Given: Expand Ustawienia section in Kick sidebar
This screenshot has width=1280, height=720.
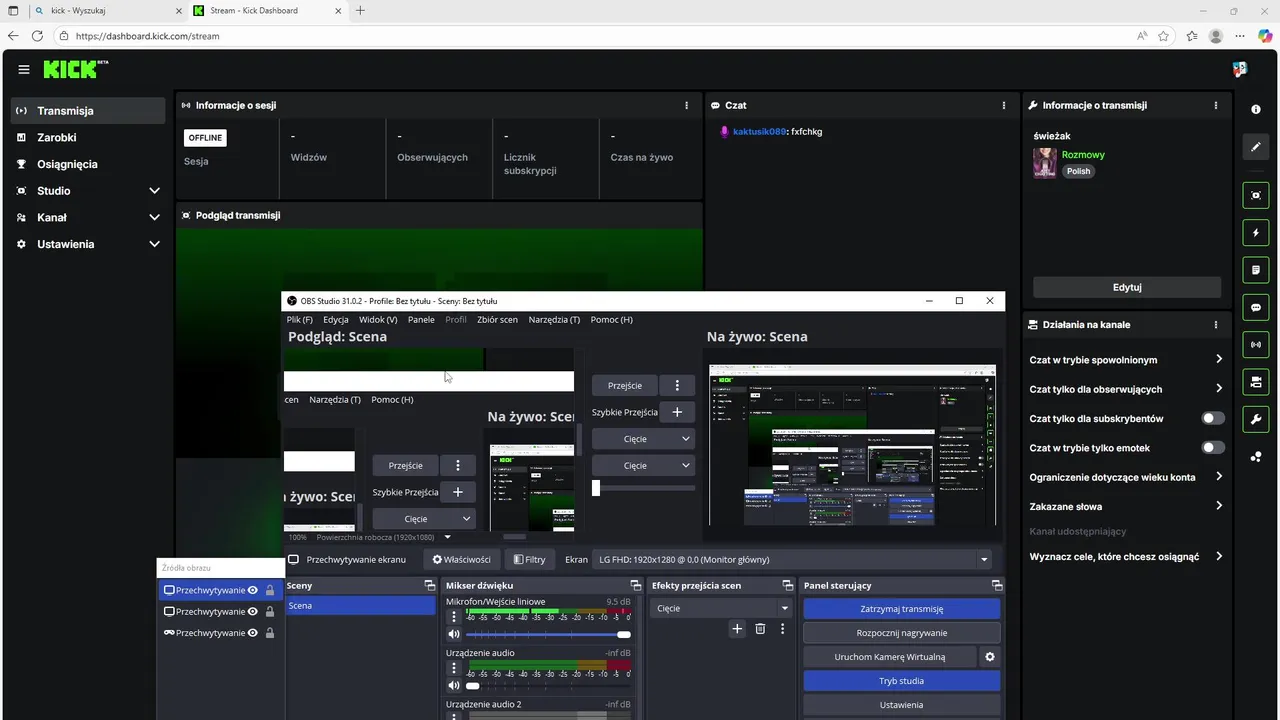Looking at the screenshot, I should point(154,244).
